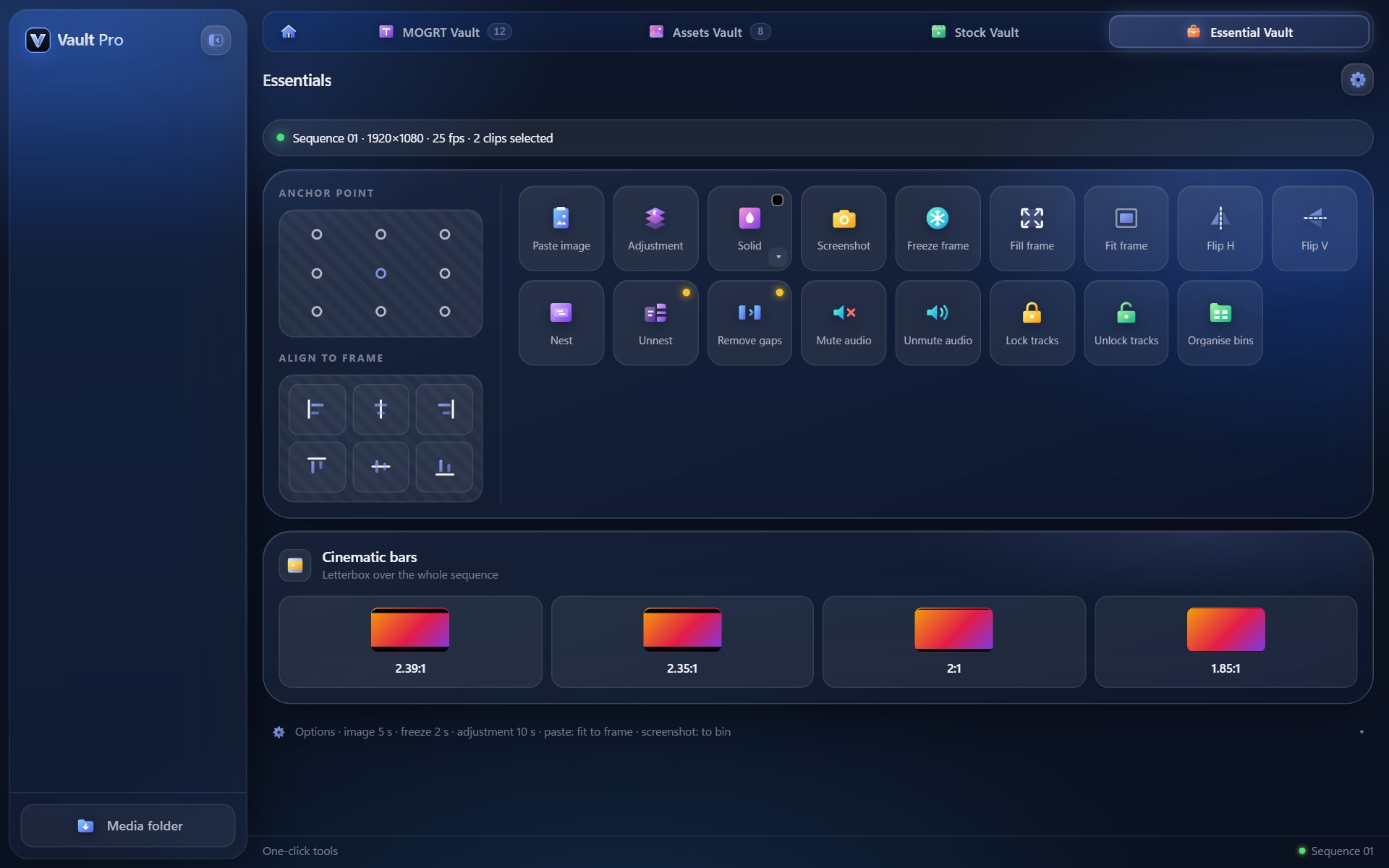Set anchor point to top-left
1389x868 pixels.
point(317,234)
